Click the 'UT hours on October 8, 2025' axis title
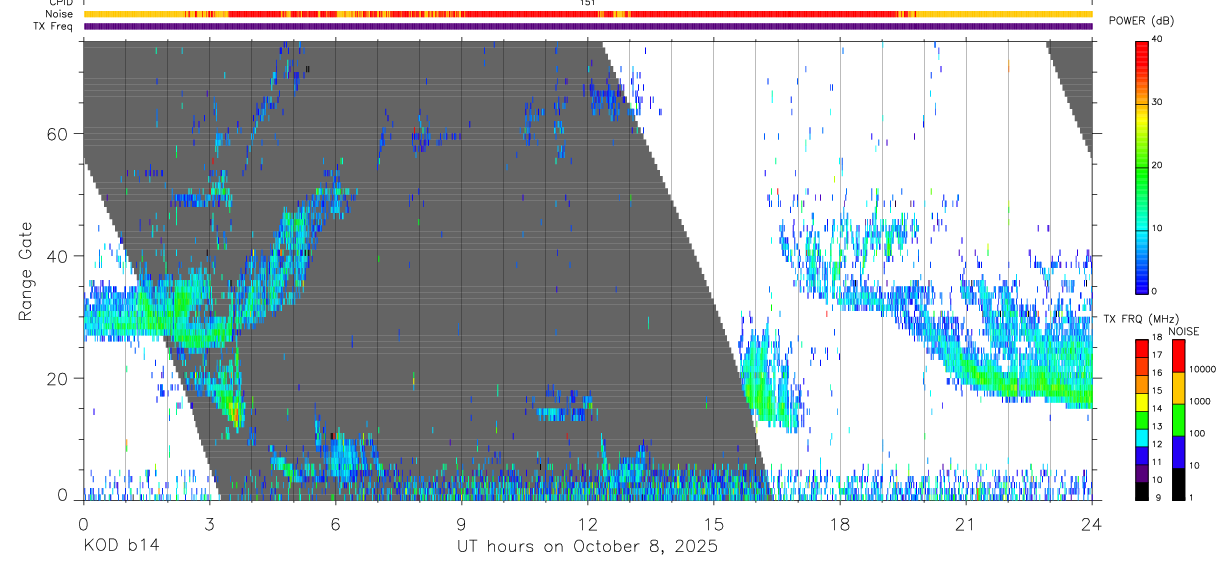1228x567 pixels. [x=587, y=547]
